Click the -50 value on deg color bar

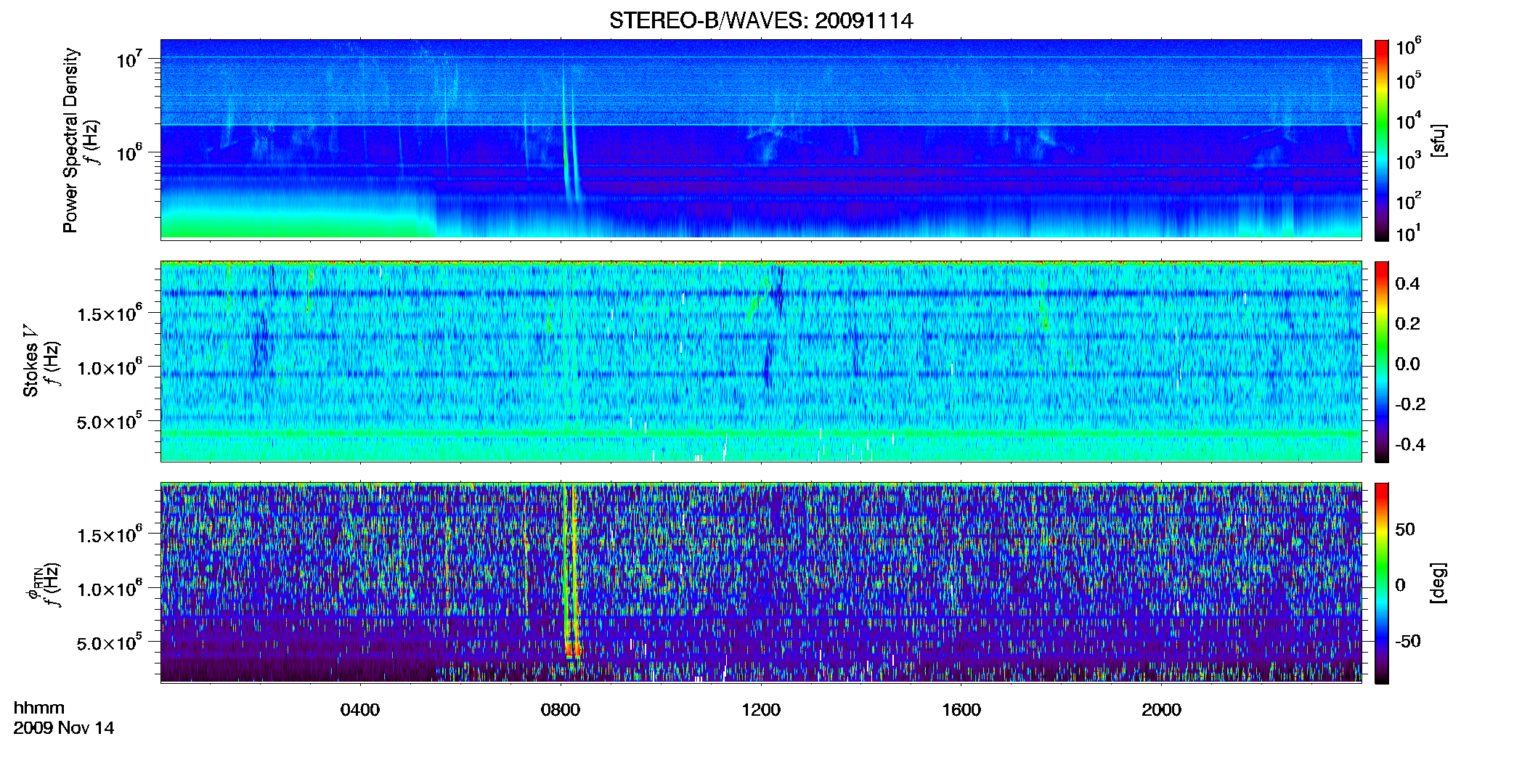click(1408, 642)
